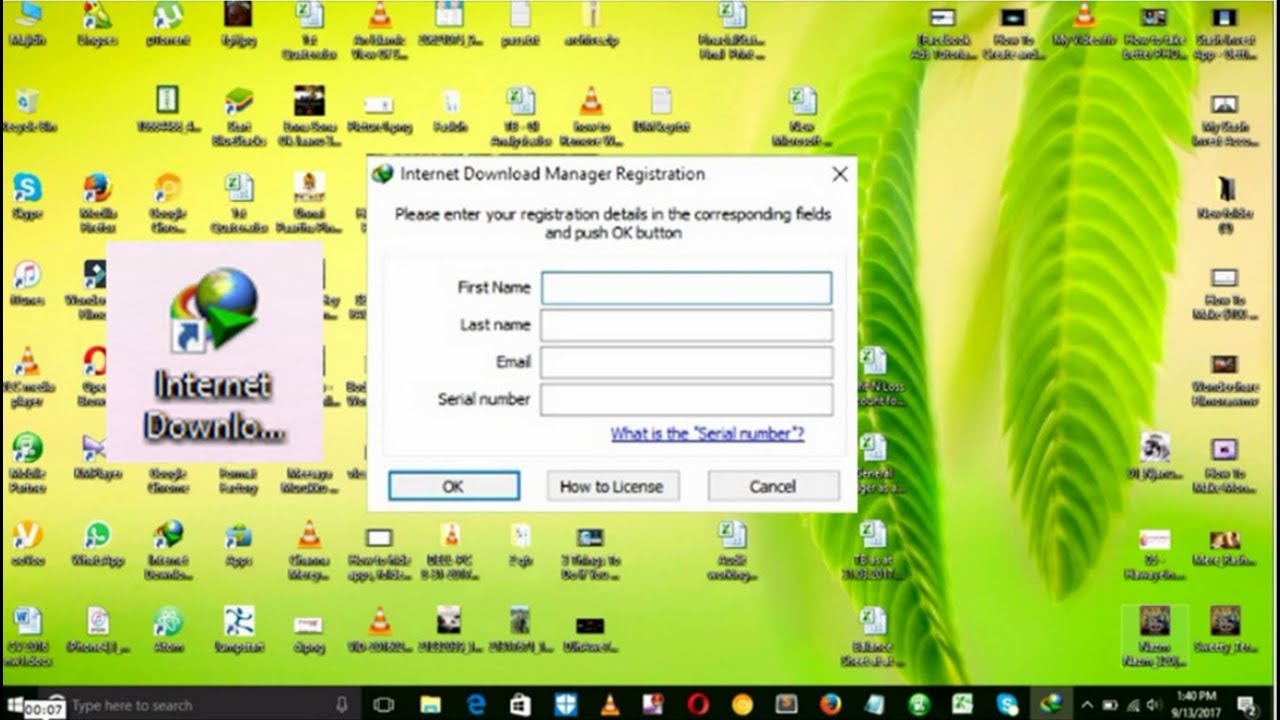Open the Action Center notifications icon
Image resolution: width=1280 pixels, height=720 pixels.
coord(1247,705)
